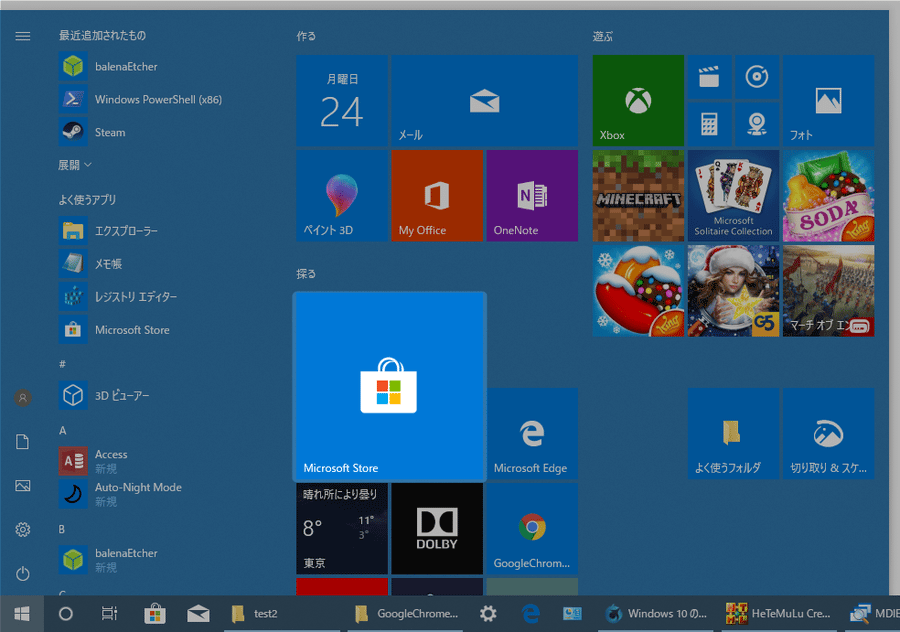
Task: Click the 探る group header
Action: point(306,274)
